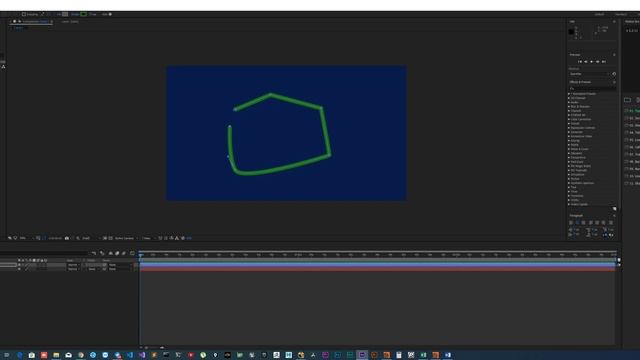Align paragraph text left

(571, 222)
